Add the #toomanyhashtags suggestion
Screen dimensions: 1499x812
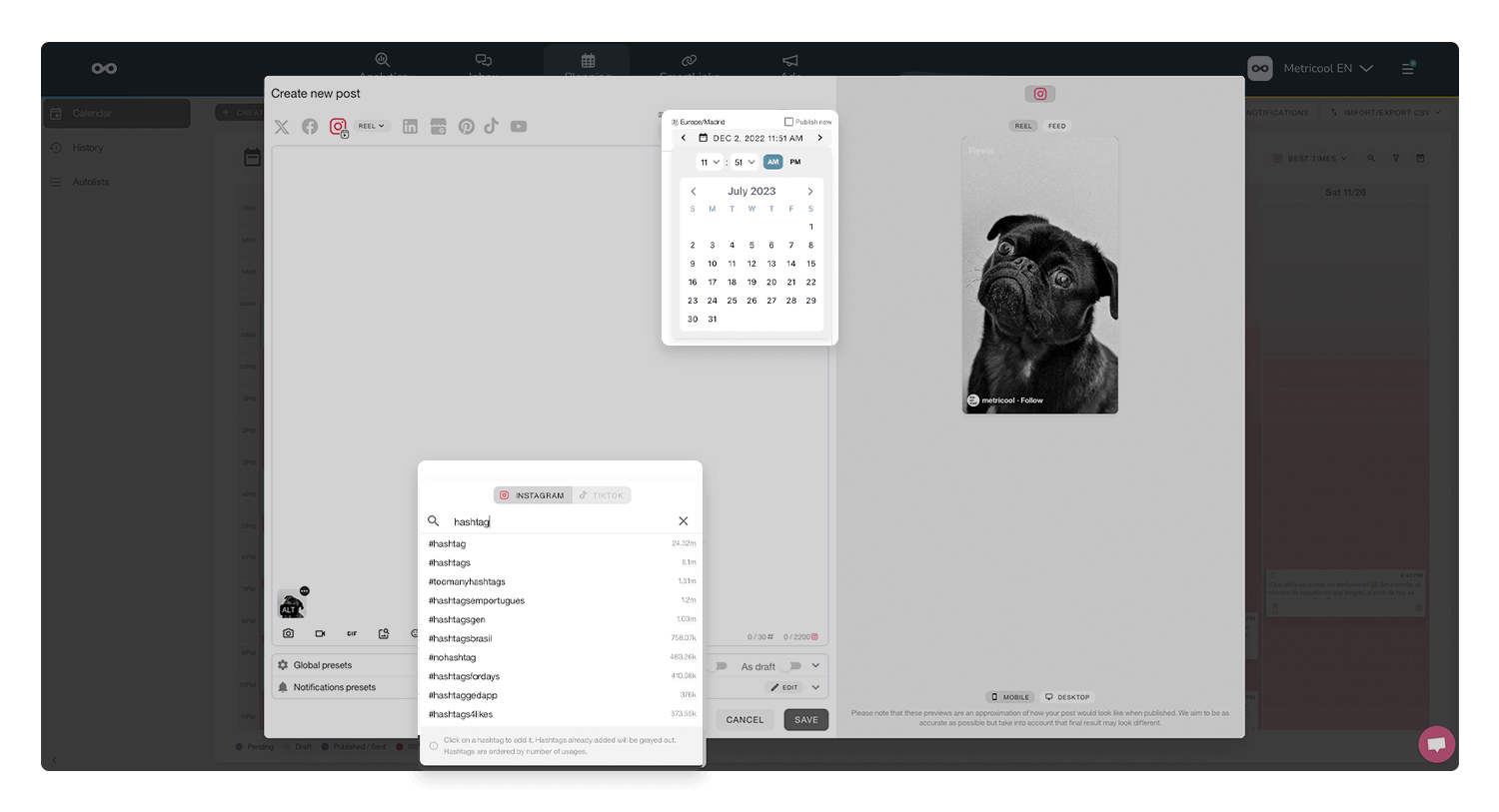562,581
